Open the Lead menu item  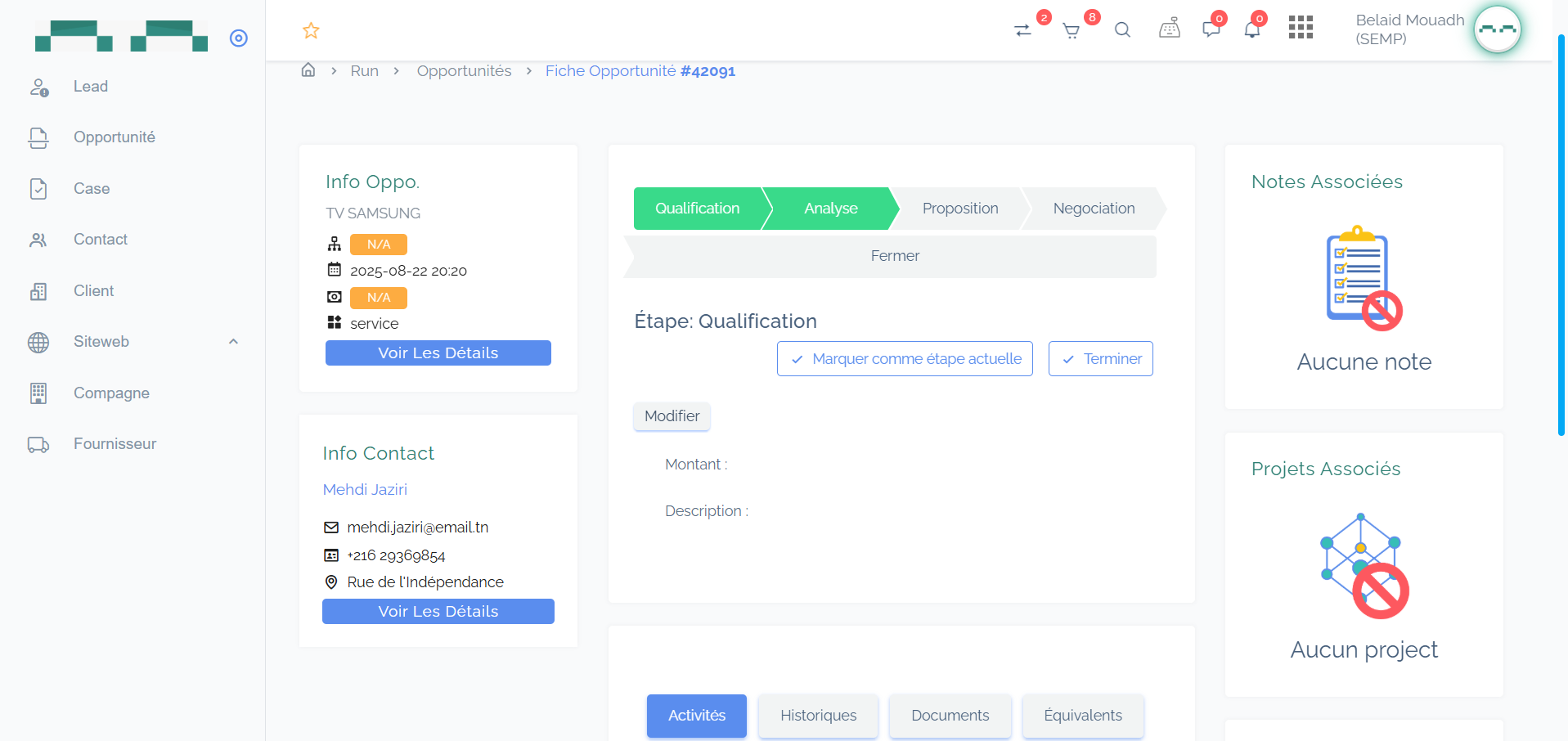click(x=91, y=87)
